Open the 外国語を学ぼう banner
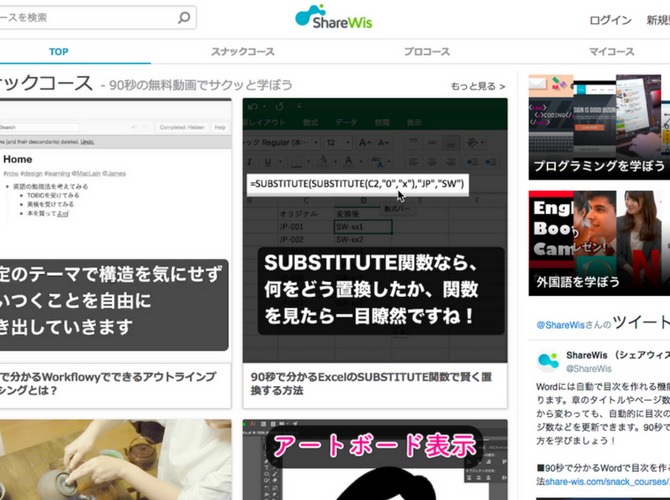This screenshot has height=500, width=670. click(x=599, y=243)
